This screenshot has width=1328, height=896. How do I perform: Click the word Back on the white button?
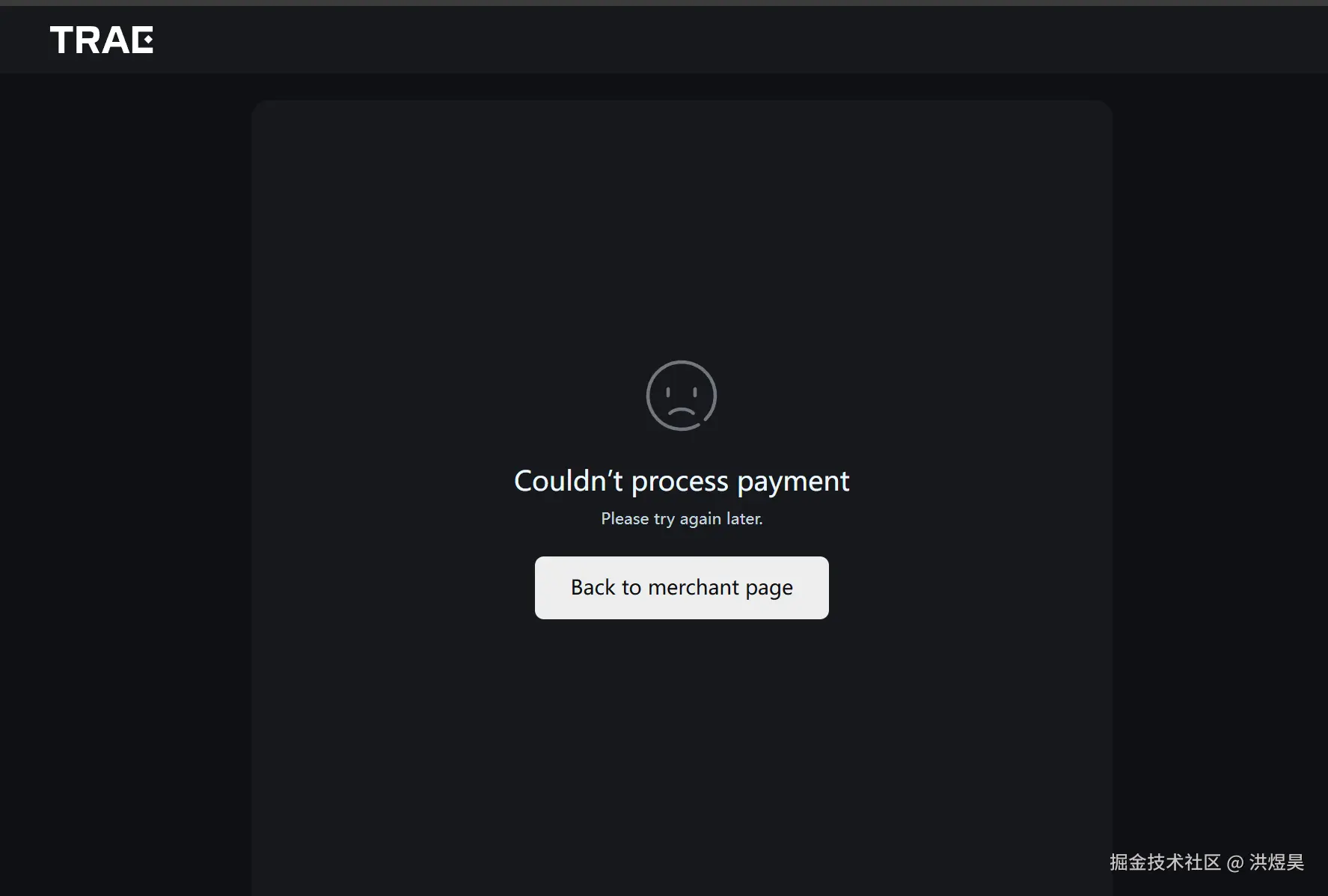tap(593, 587)
